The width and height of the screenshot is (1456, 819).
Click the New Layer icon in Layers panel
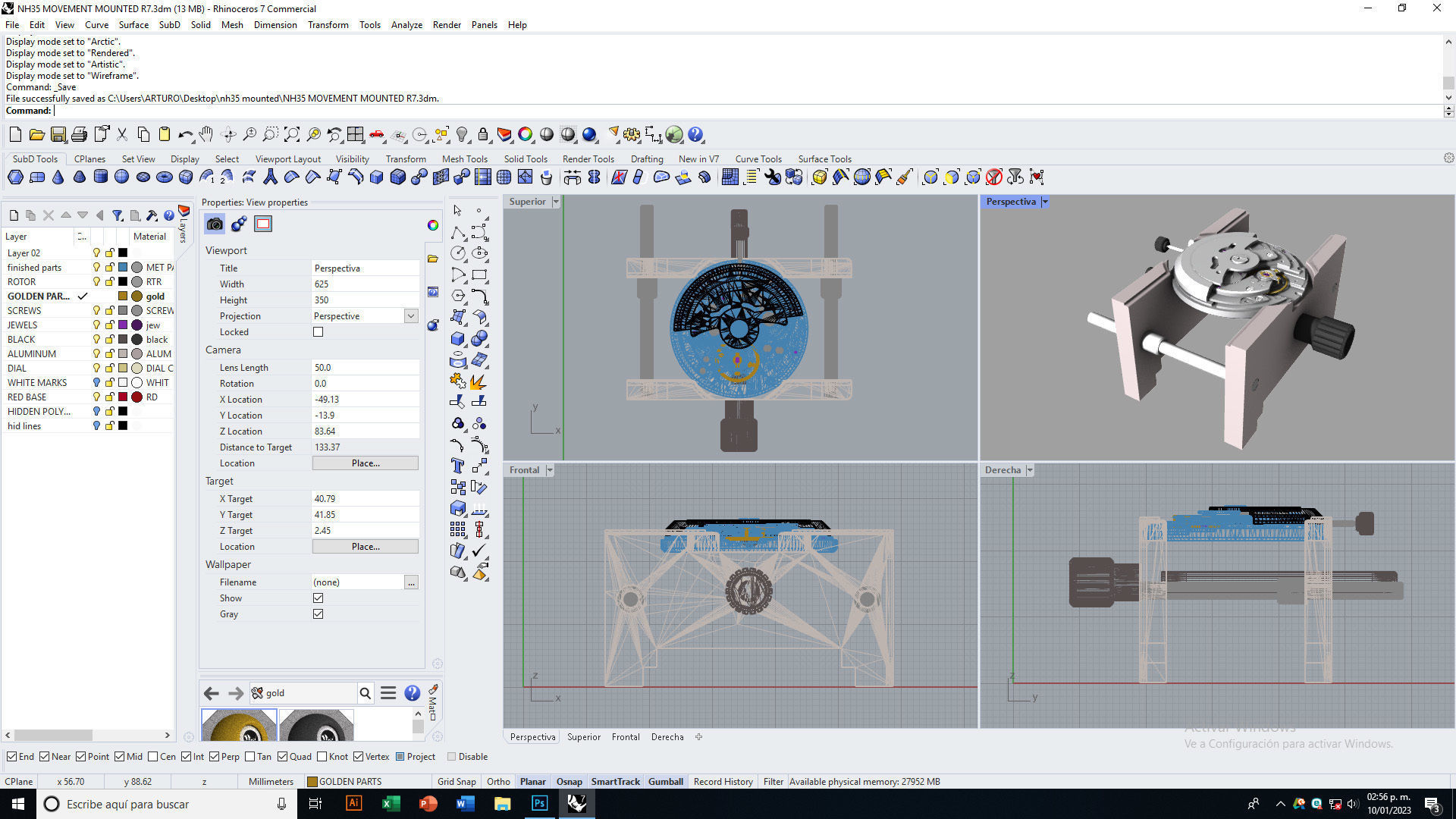click(x=14, y=216)
